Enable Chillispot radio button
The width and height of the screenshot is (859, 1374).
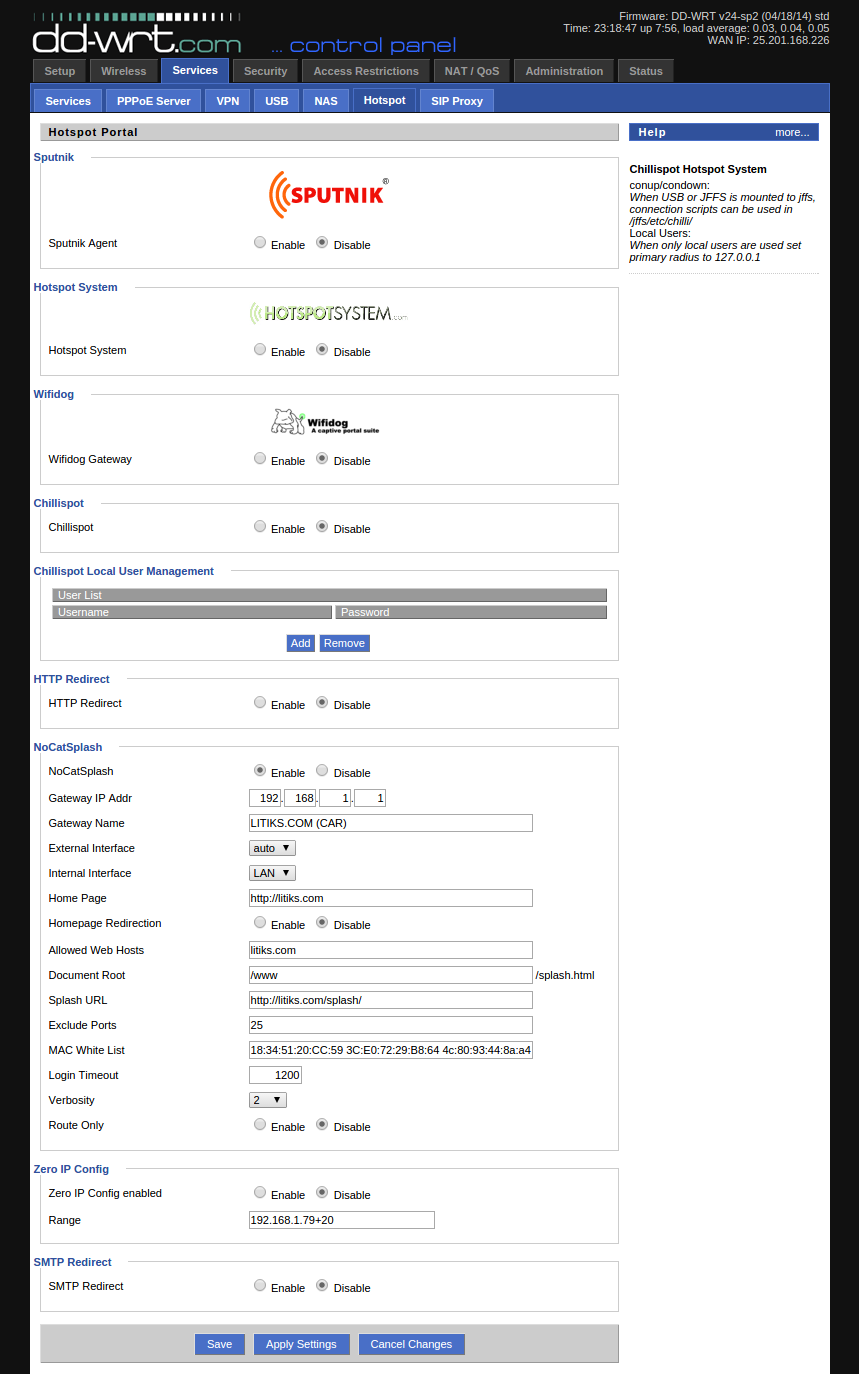point(260,526)
